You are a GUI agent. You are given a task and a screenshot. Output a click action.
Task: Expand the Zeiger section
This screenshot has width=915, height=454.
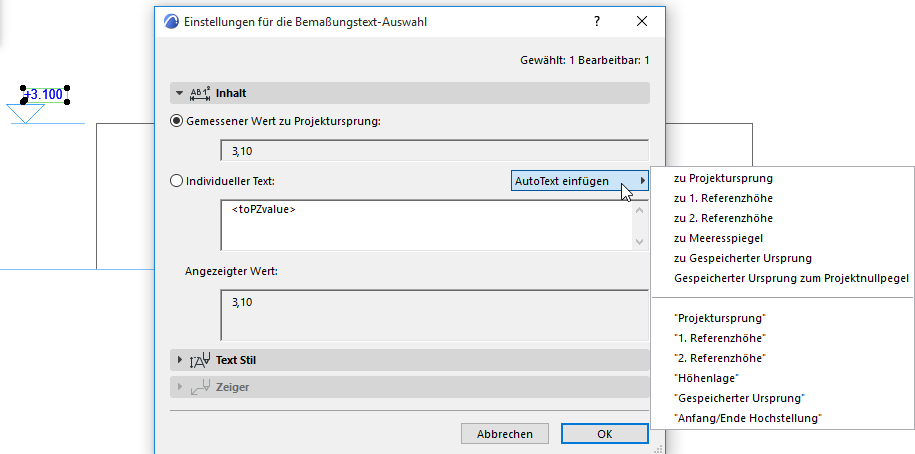[x=180, y=386]
